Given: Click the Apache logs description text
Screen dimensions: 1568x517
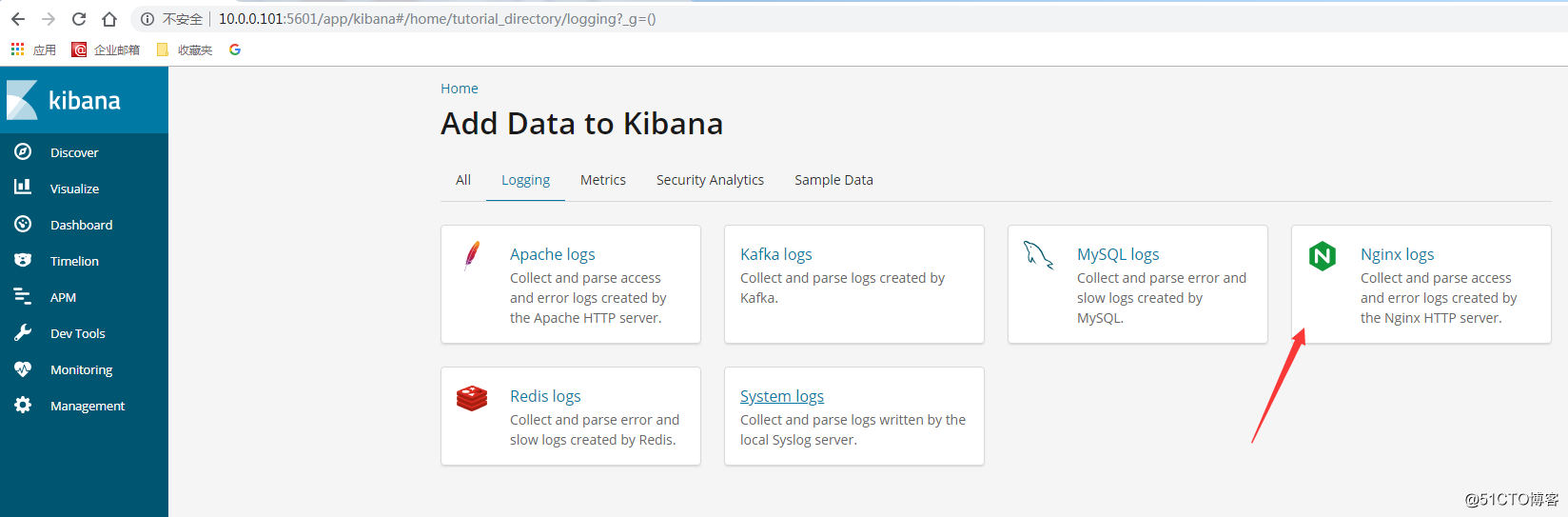Looking at the screenshot, I should pyautogui.click(x=588, y=298).
